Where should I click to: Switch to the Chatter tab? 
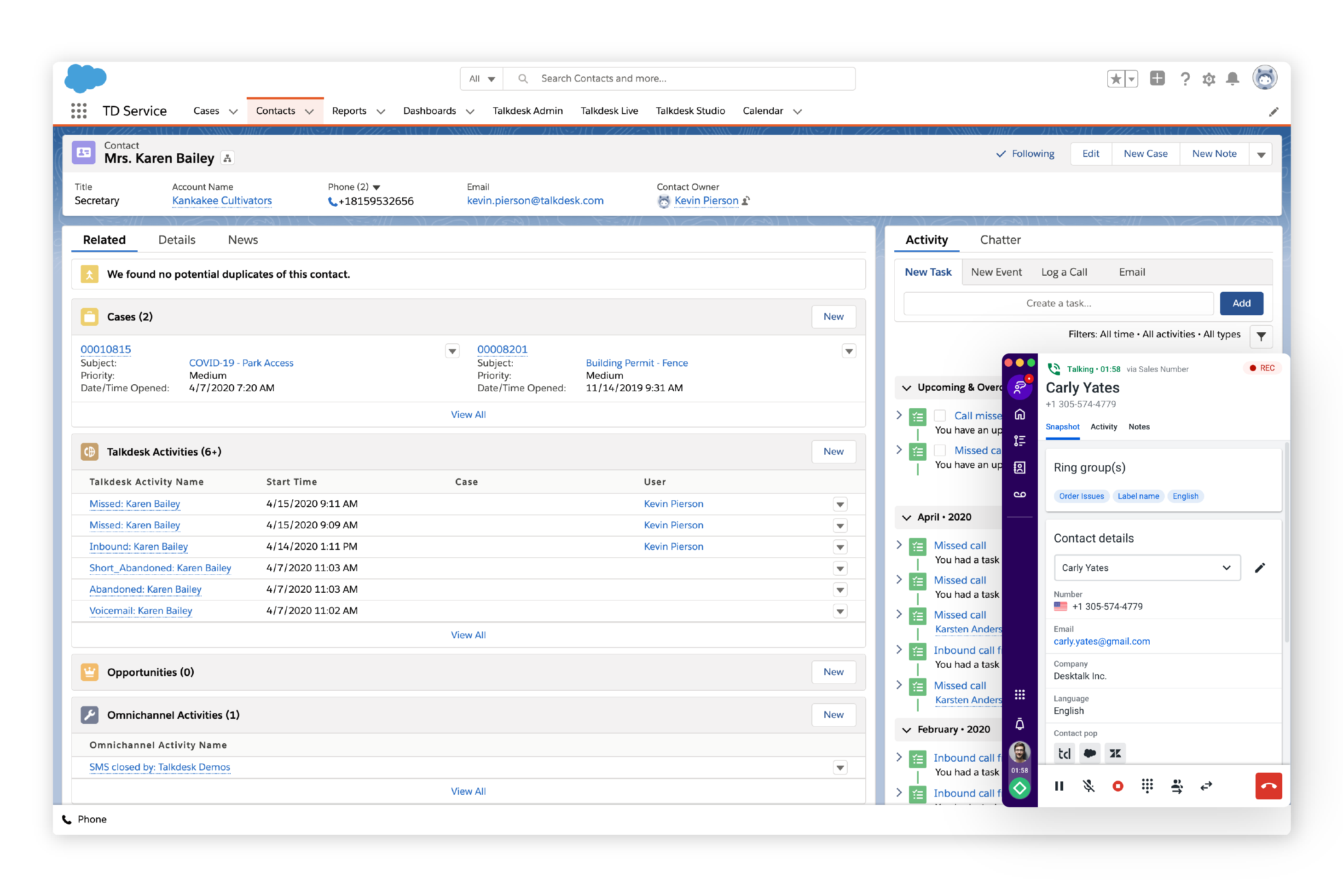[1000, 240]
